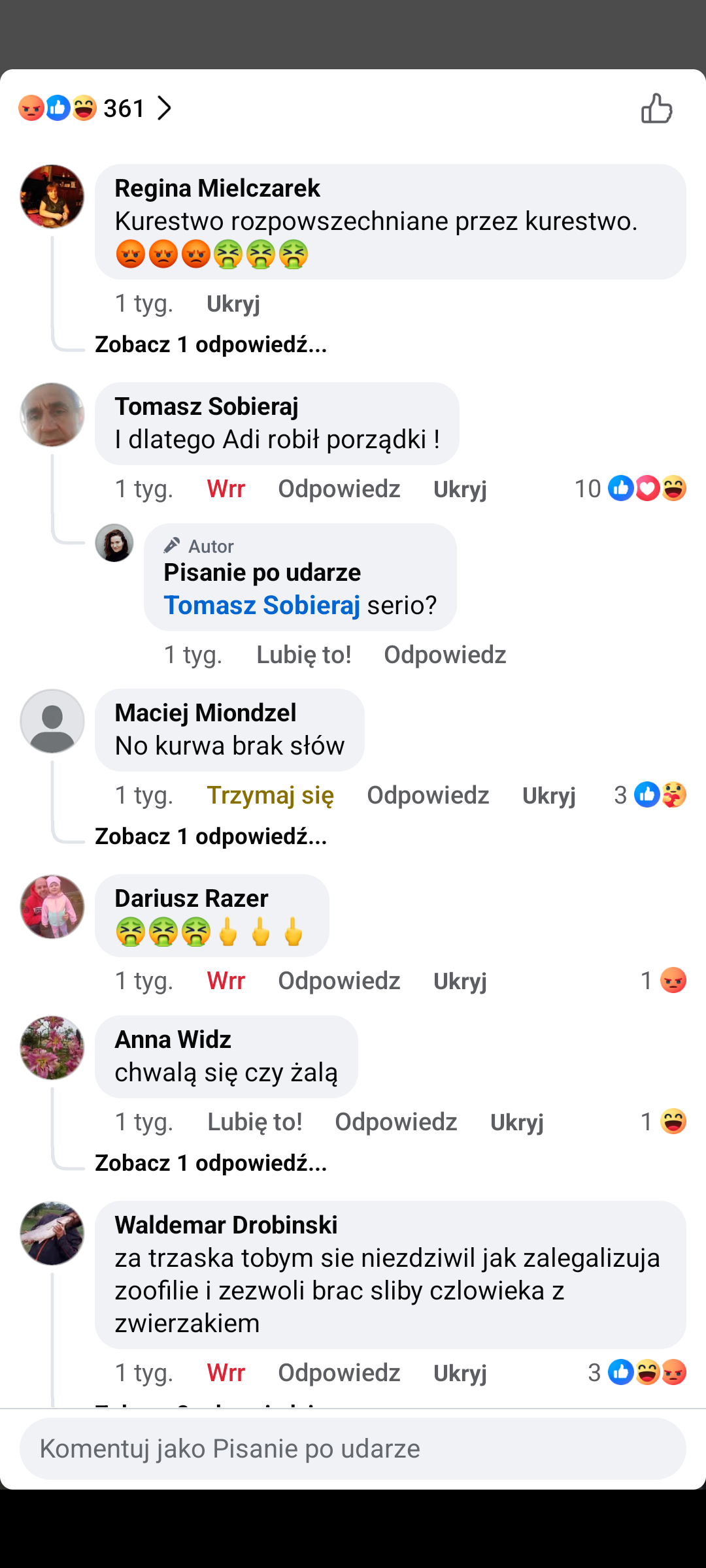Open Waldemar Drobinski's profile name
Viewport: 706px width, 1568px height.
(x=226, y=1225)
